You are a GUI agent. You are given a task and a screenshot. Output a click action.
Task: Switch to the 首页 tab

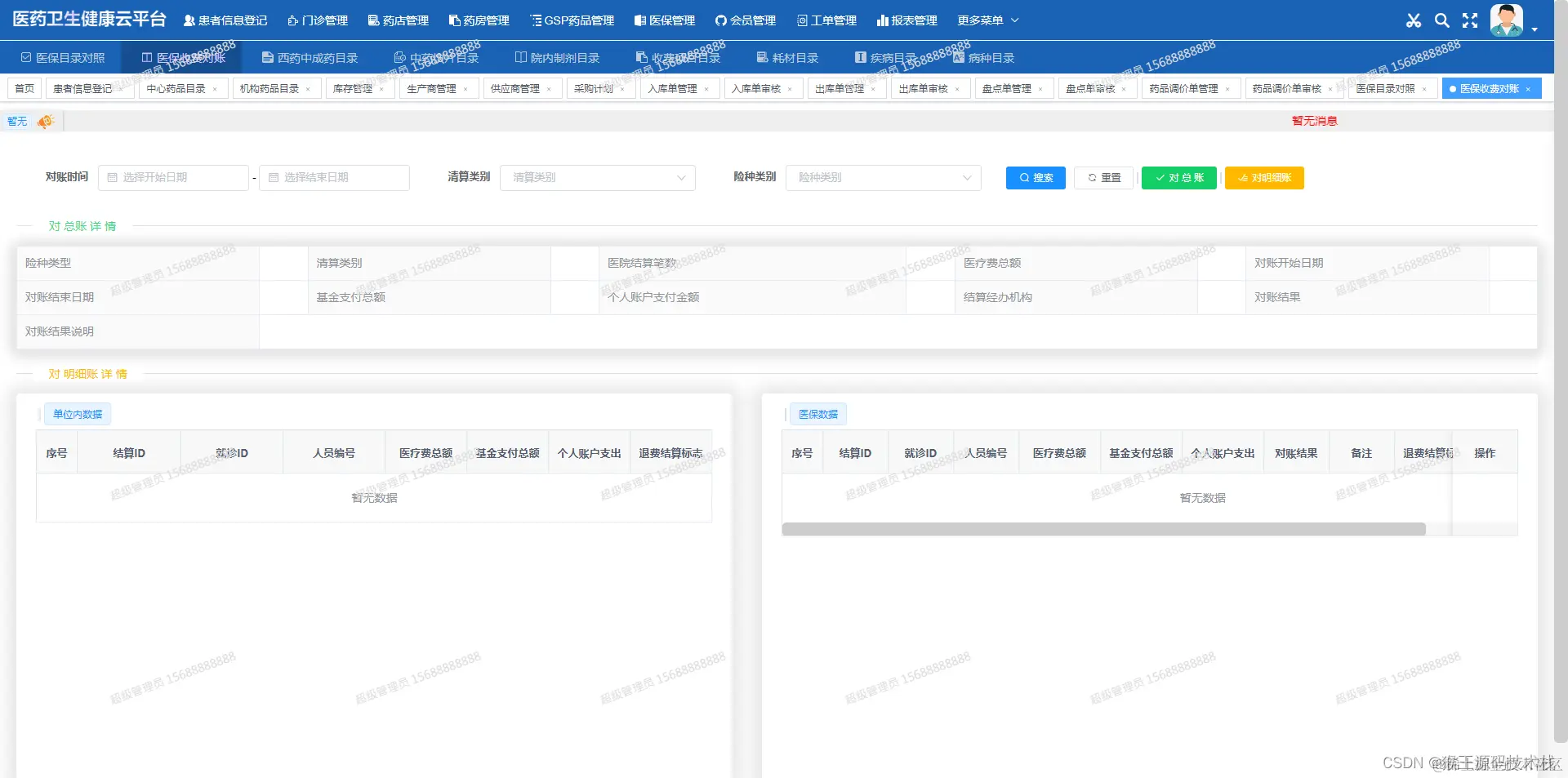pos(24,89)
